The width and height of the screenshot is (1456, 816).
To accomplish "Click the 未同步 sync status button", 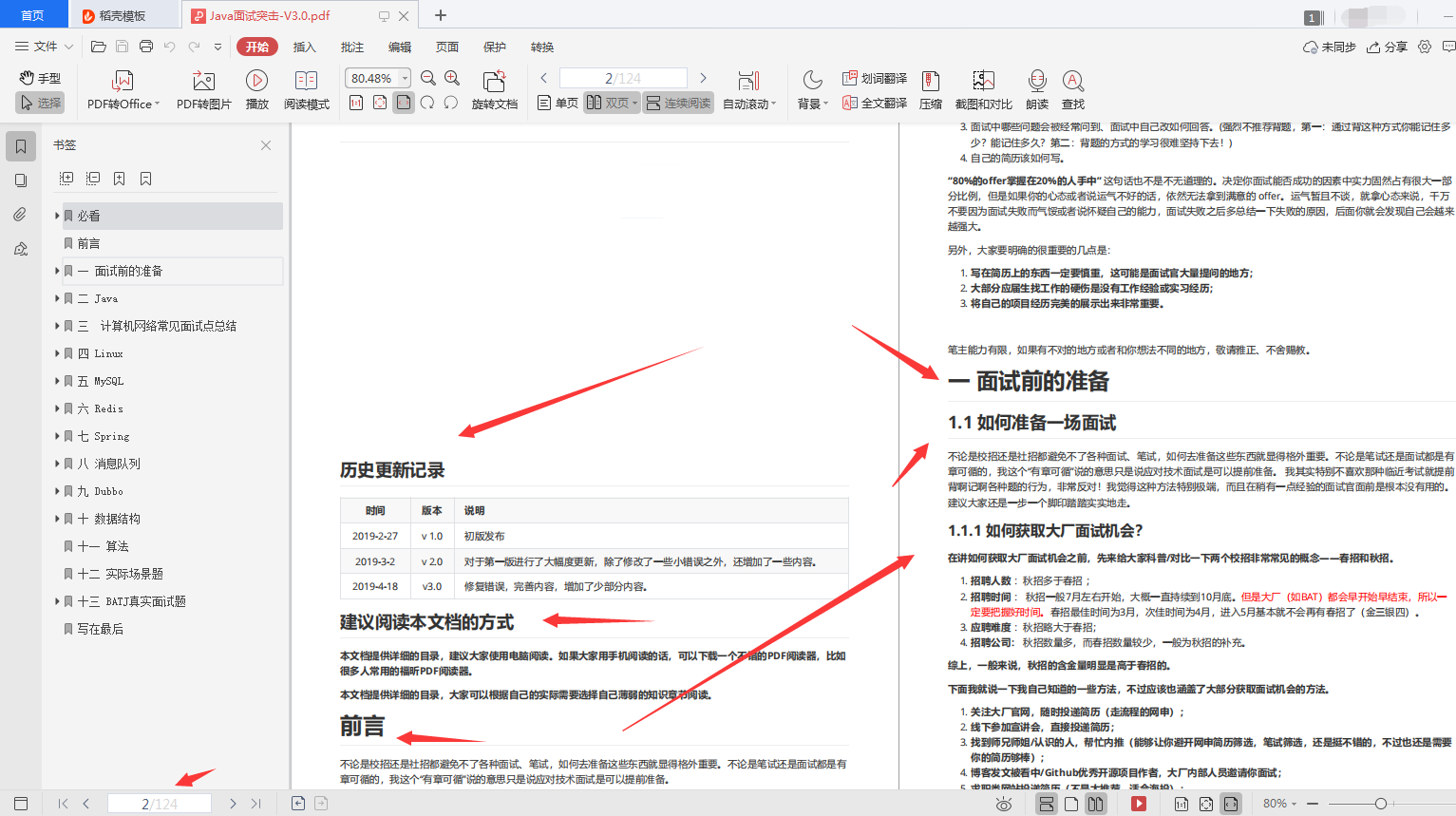I will [x=1330, y=47].
